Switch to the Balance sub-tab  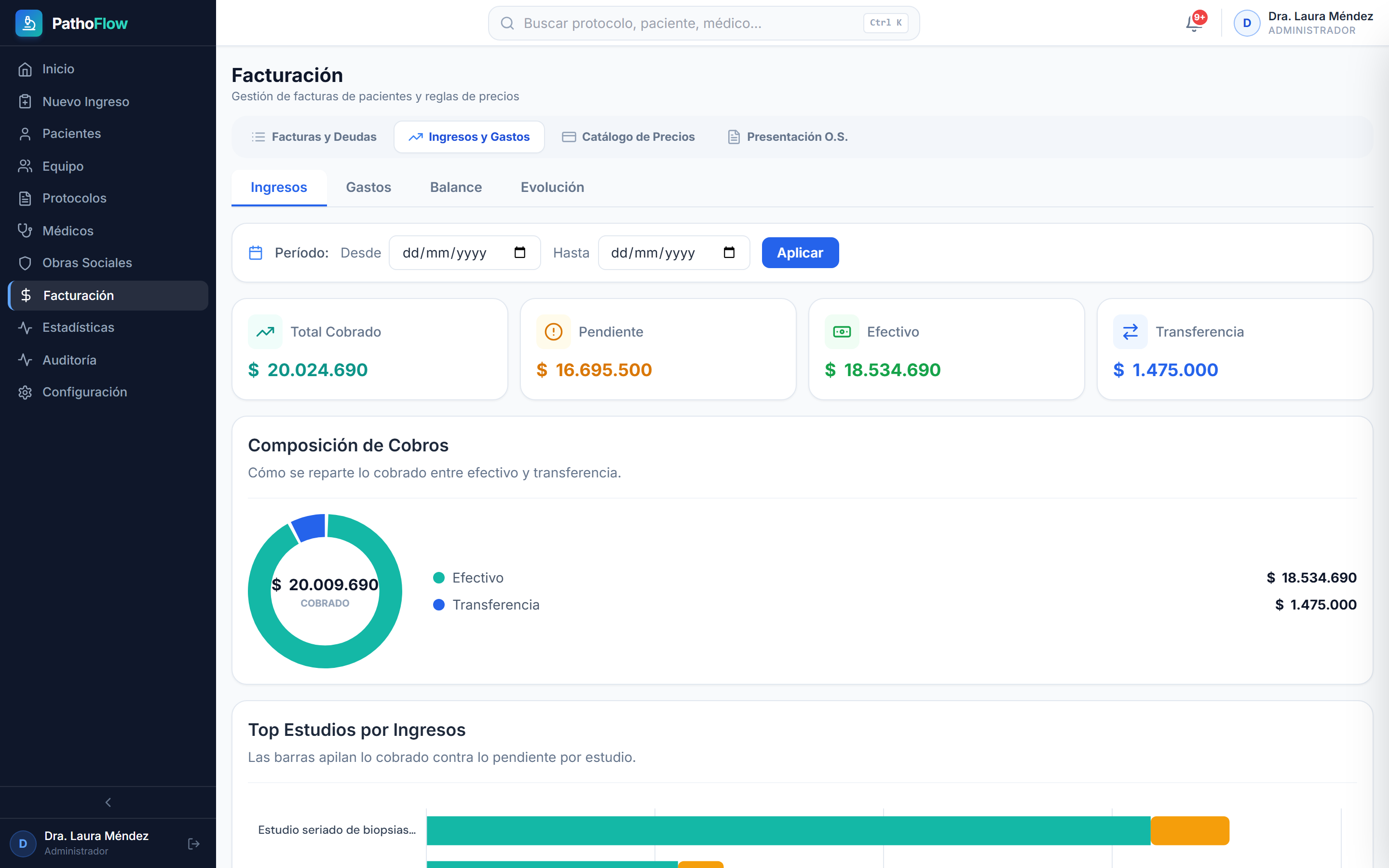[x=456, y=187]
